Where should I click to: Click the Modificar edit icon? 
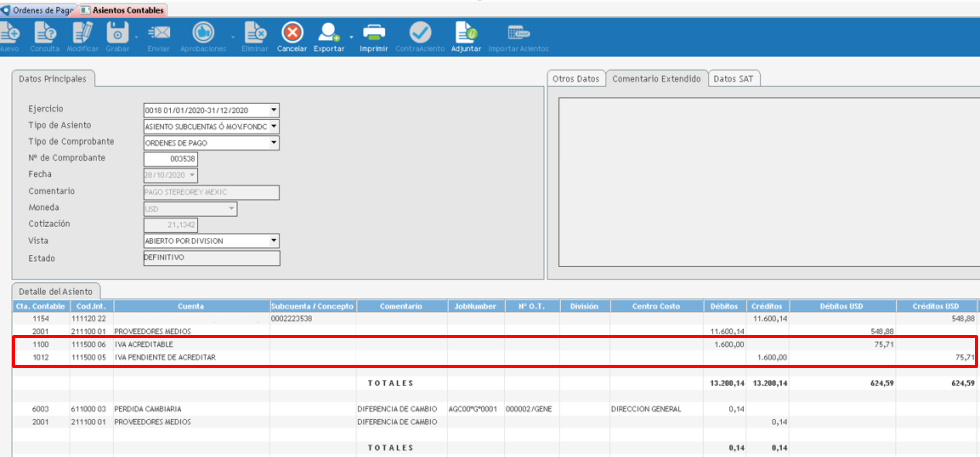(82, 33)
